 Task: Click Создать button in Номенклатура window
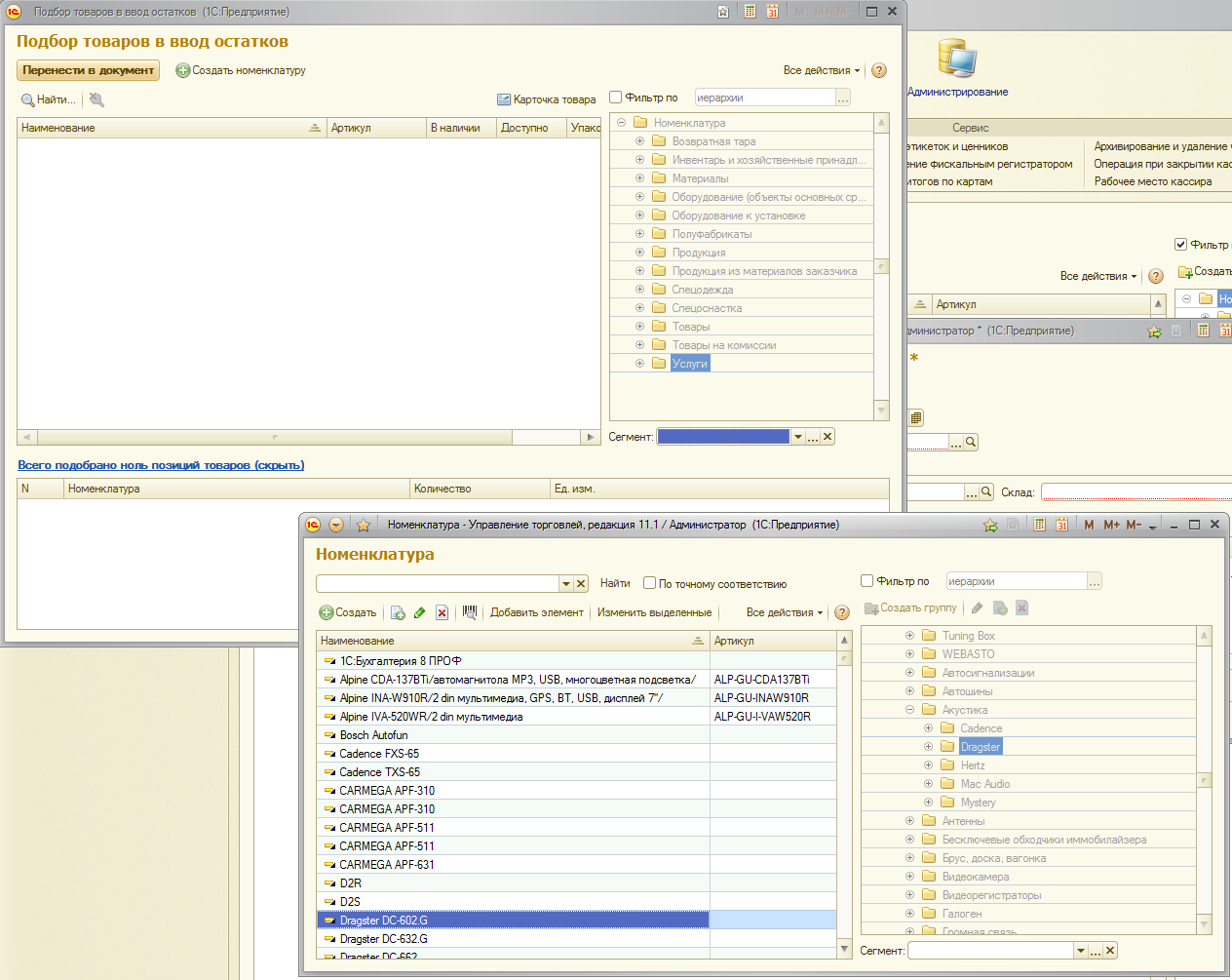click(348, 612)
